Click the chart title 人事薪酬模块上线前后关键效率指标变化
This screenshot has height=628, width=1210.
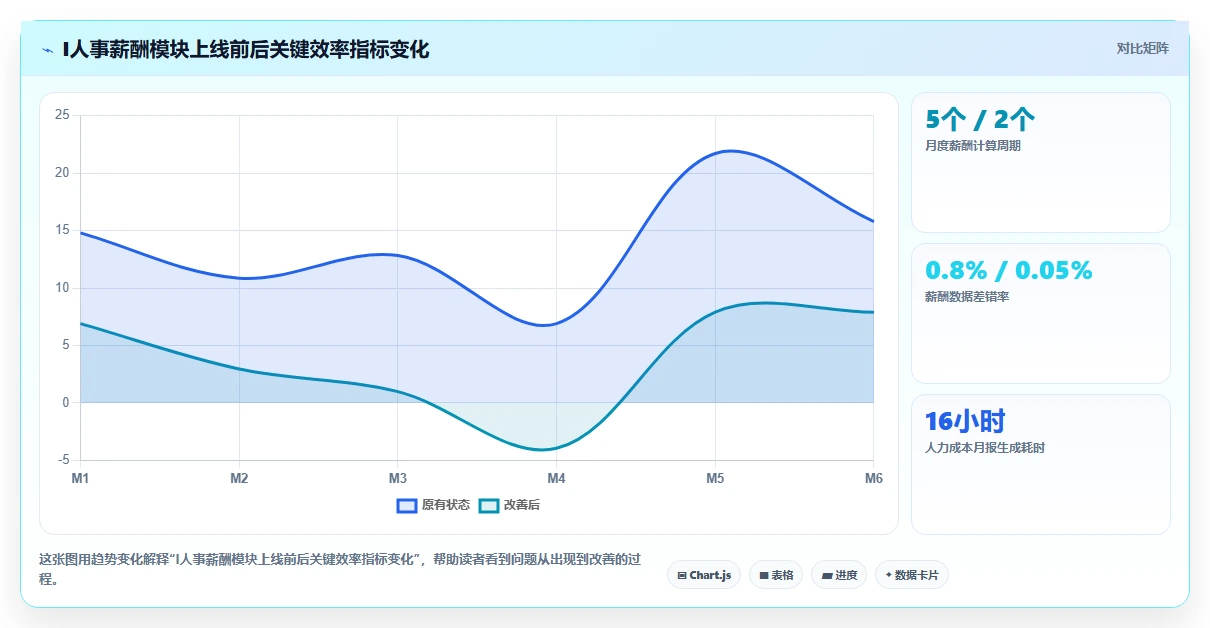pos(246,49)
